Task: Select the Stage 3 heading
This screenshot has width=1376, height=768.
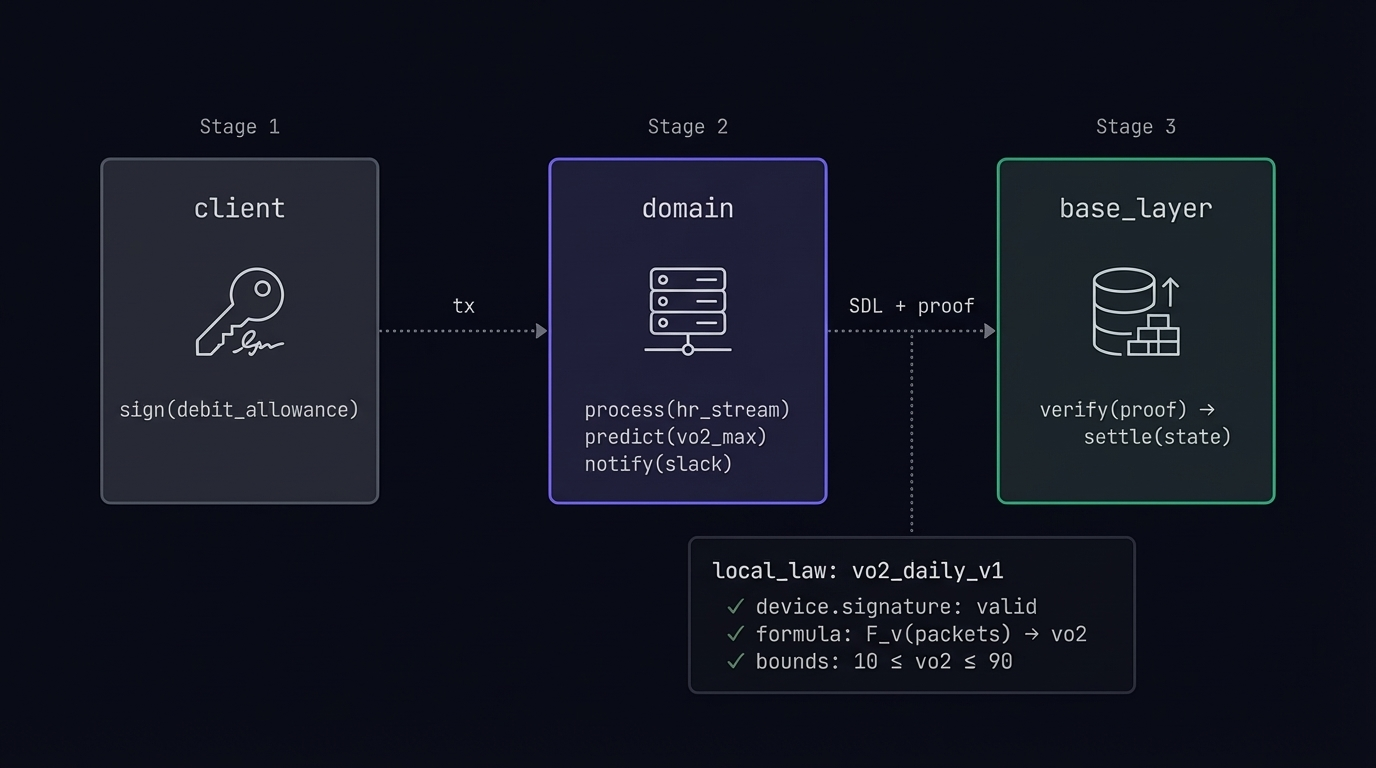Action: 1135,126
